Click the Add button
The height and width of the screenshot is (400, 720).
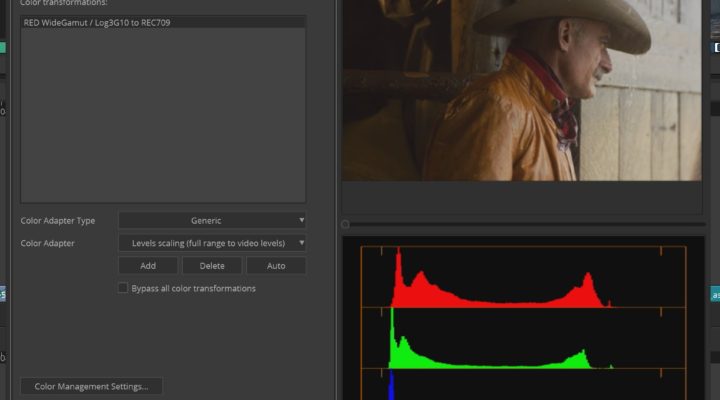click(x=148, y=265)
